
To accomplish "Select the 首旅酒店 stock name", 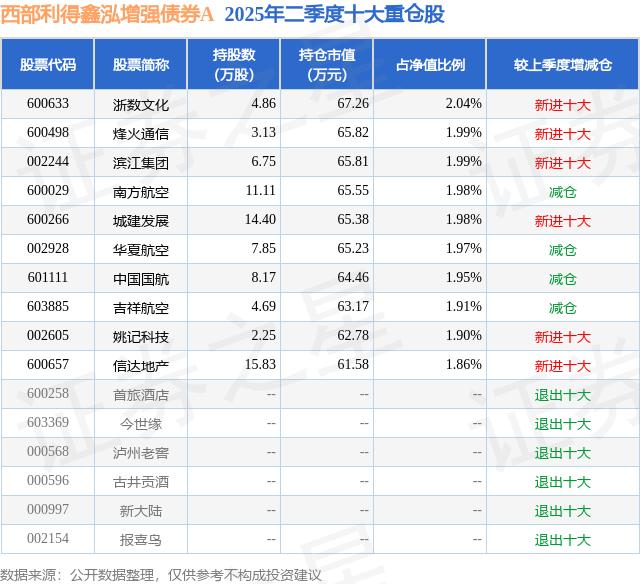I will [x=141, y=395].
